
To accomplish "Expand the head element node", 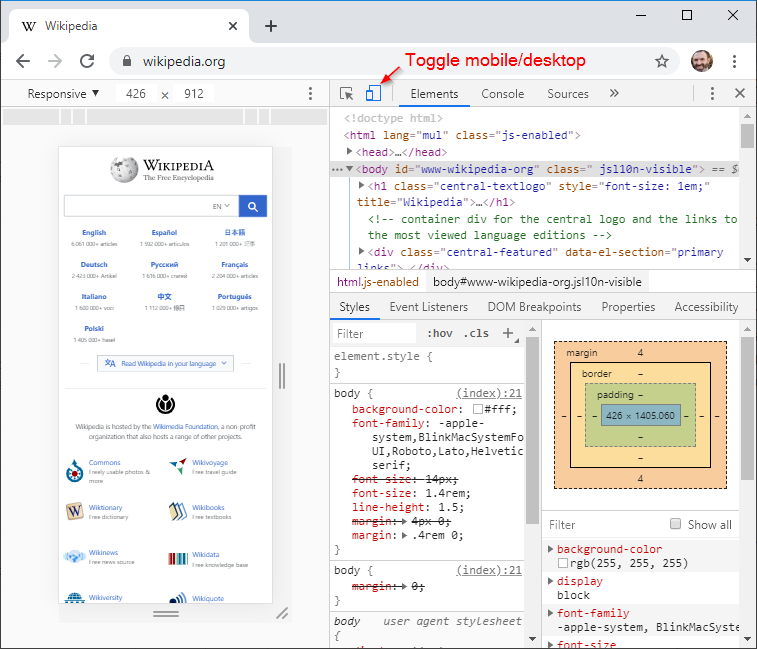I will [350, 152].
